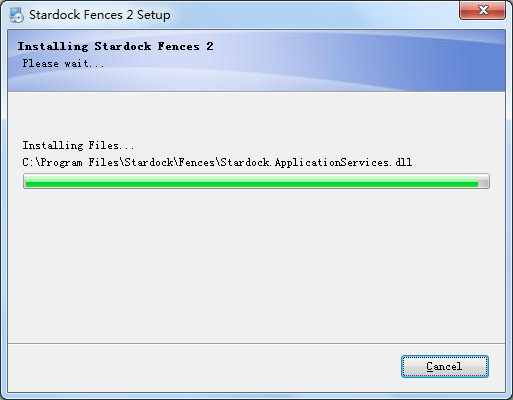Click the Stardock.ApplicationServices.dll file name
The image size is (513, 400).
(x=316, y=162)
